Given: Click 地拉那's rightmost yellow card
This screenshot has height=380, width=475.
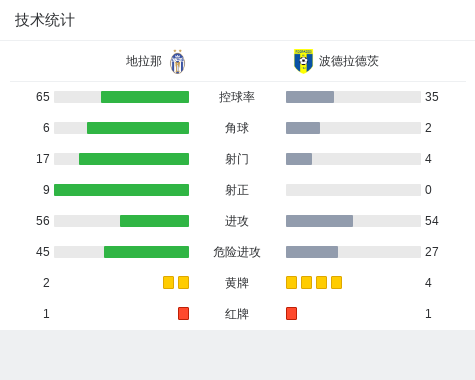Looking at the screenshot, I should pyautogui.click(x=183, y=283).
